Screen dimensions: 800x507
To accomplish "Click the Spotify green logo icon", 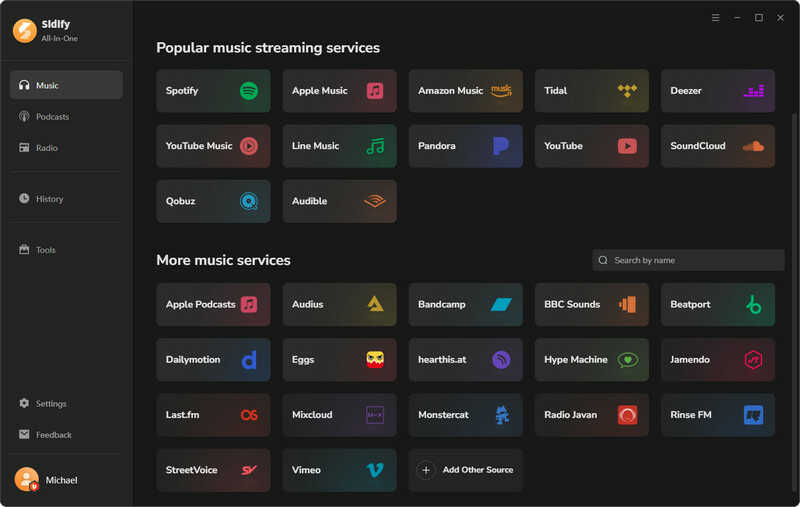I will (x=249, y=91).
